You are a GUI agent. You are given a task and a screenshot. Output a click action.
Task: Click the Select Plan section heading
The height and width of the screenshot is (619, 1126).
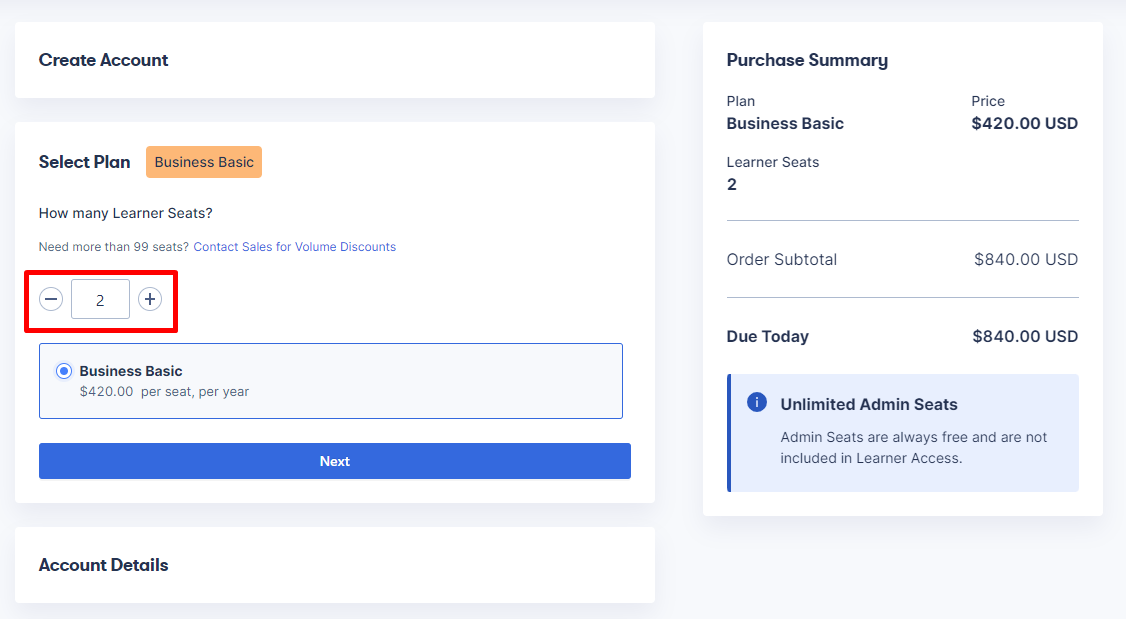pyautogui.click(x=85, y=162)
